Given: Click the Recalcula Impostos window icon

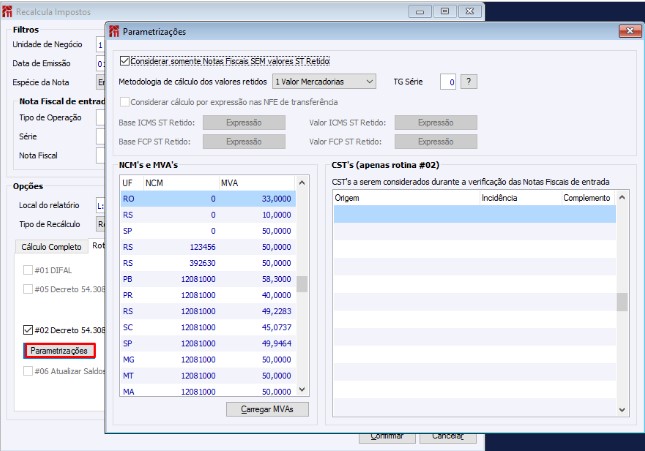Looking at the screenshot, I should tap(7, 11).
